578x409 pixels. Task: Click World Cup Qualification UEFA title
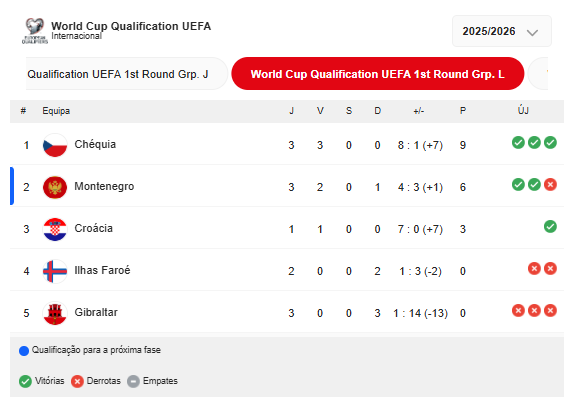[131, 26]
